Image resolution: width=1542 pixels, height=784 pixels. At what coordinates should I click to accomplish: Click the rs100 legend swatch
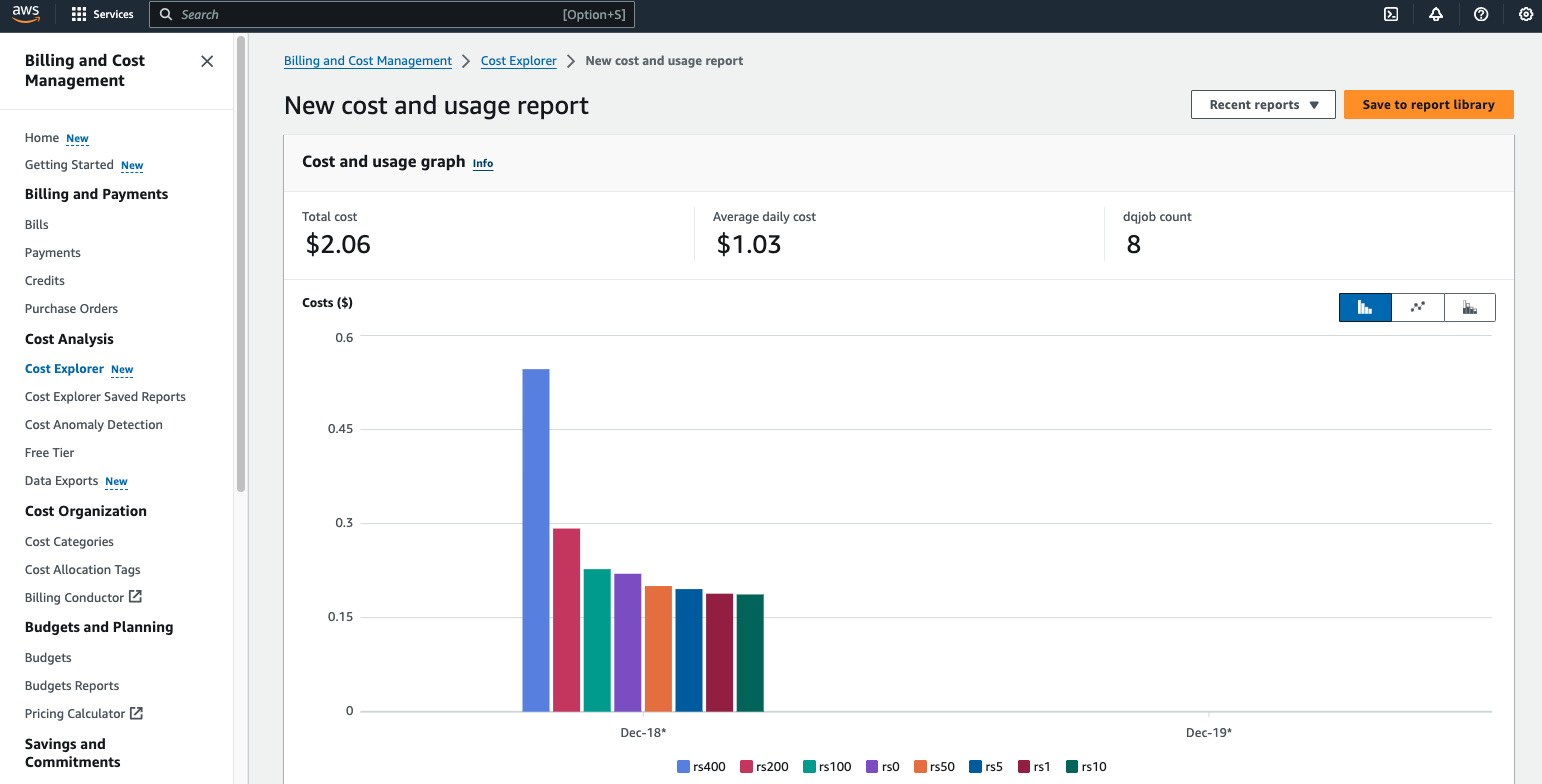(808, 767)
